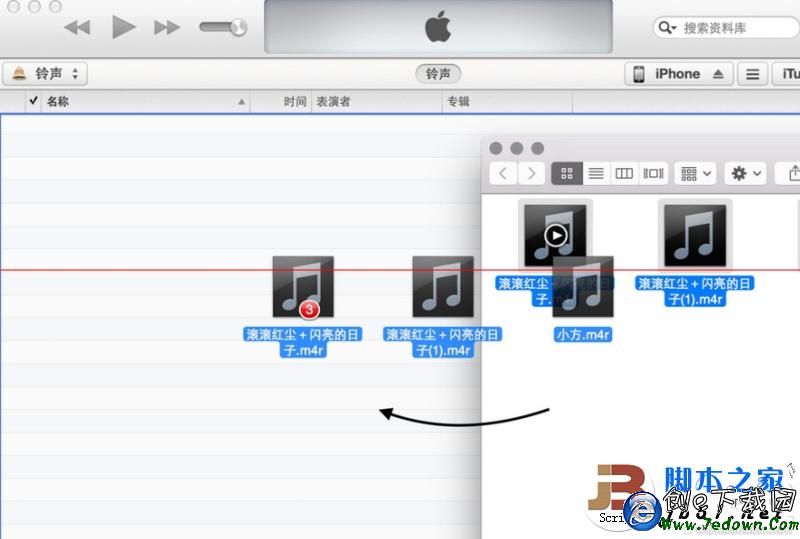Image resolution: width=800 pixels, height=539 pixels.
Task: Click the 滚滚红尘+闪亮的日子(1).m4r filename in Finder
Action: click(695, 291)
